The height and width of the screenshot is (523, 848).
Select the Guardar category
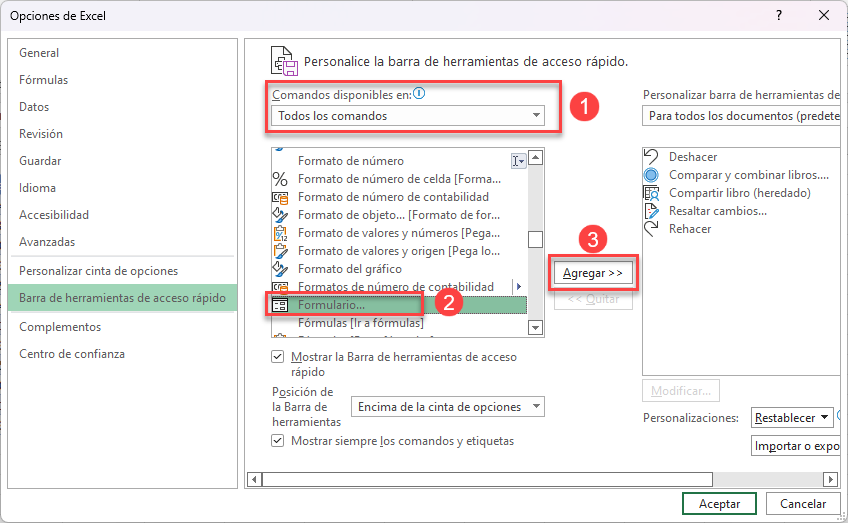coord(122,161)
